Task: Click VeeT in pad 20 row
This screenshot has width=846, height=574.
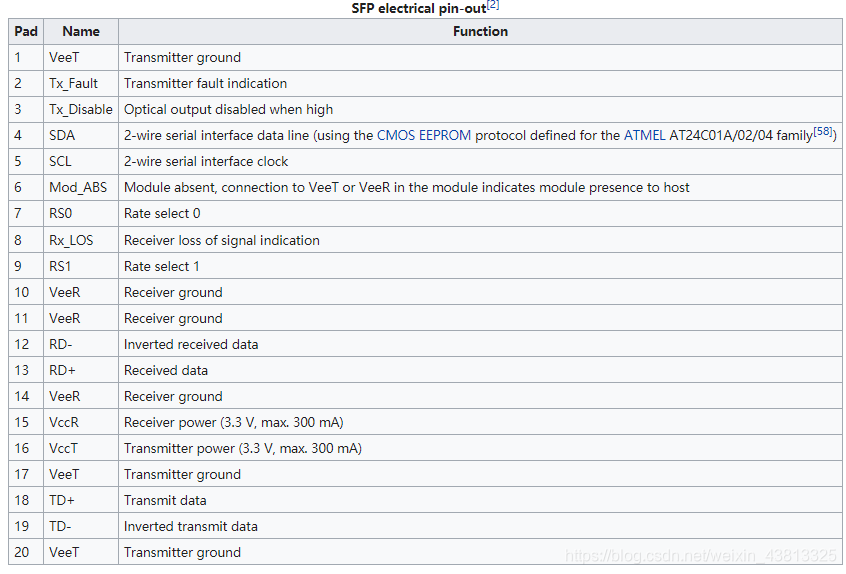Action: coord(64,552)
